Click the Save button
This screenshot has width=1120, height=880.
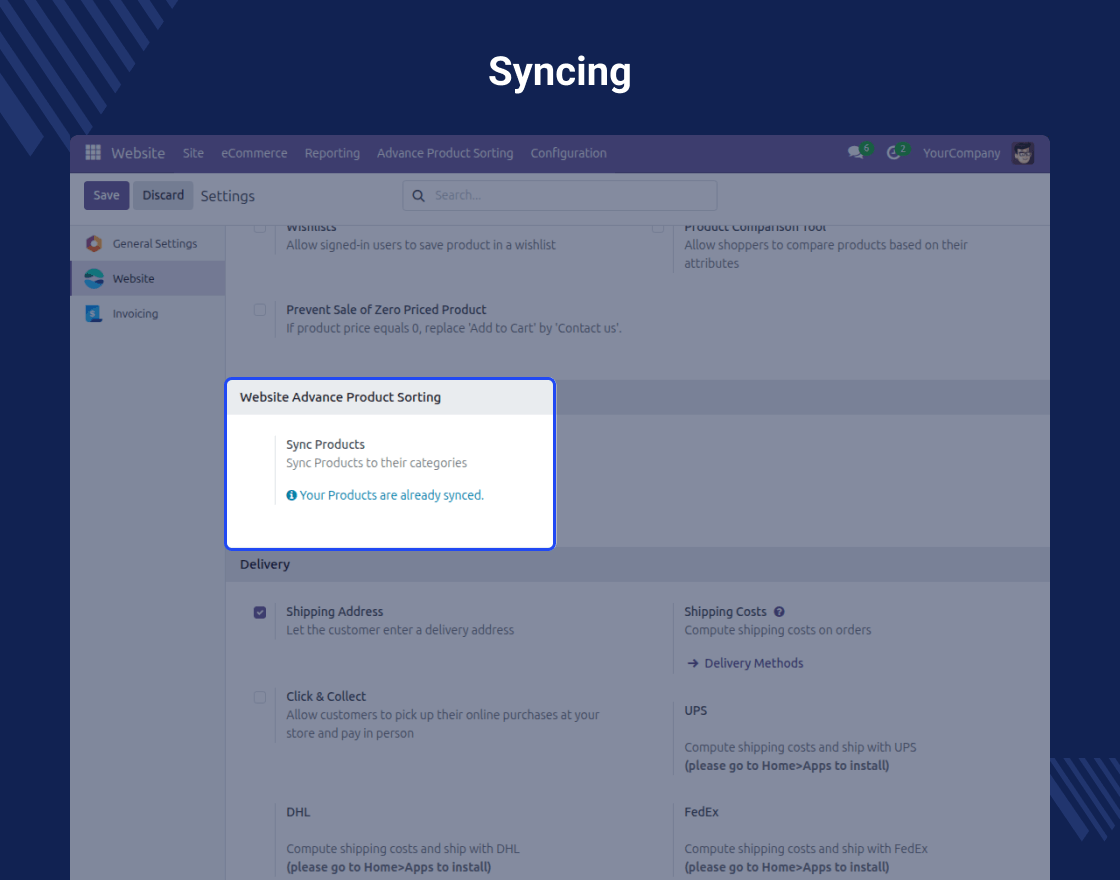point(106,196)
